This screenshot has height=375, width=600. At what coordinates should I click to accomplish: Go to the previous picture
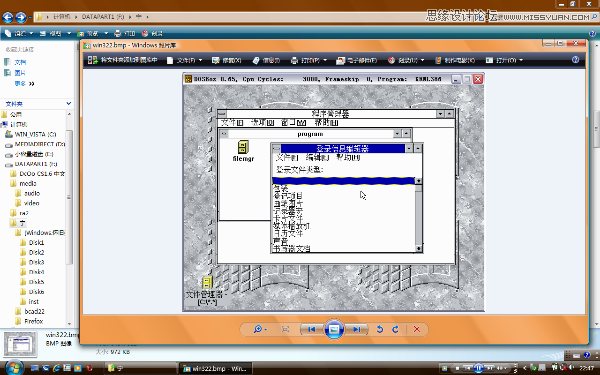(311, 329)
